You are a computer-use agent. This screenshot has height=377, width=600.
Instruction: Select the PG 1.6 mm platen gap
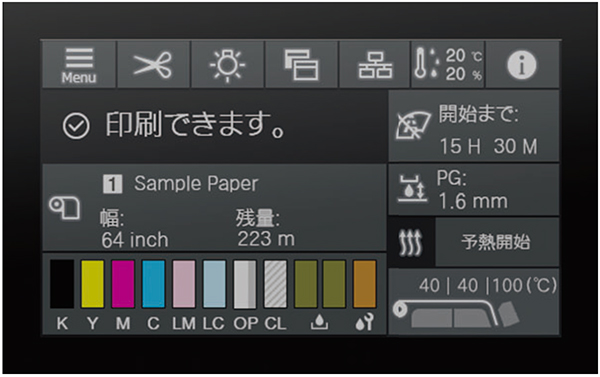(x=474, y=190)
